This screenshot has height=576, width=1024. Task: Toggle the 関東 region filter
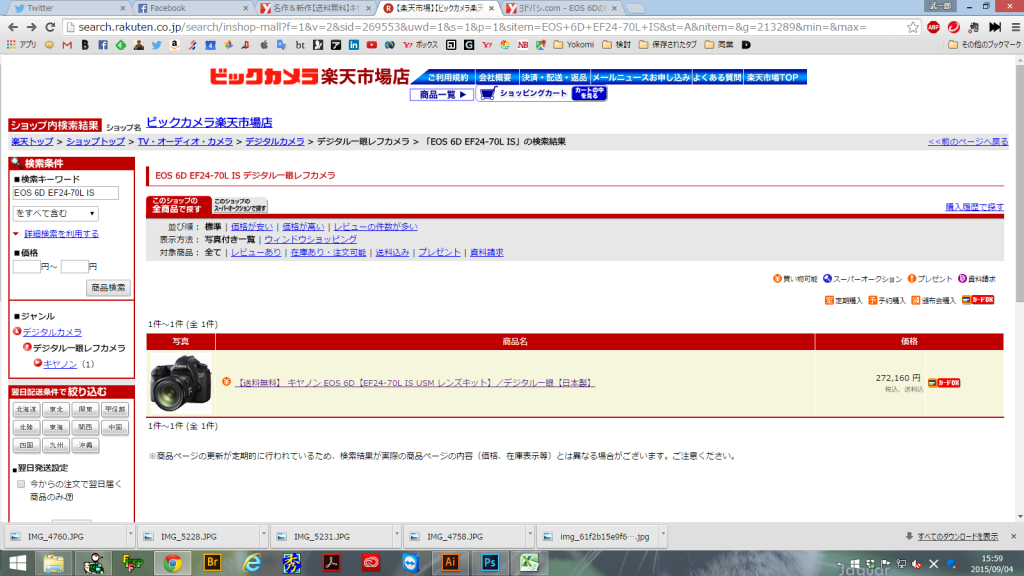click(86, 409)
